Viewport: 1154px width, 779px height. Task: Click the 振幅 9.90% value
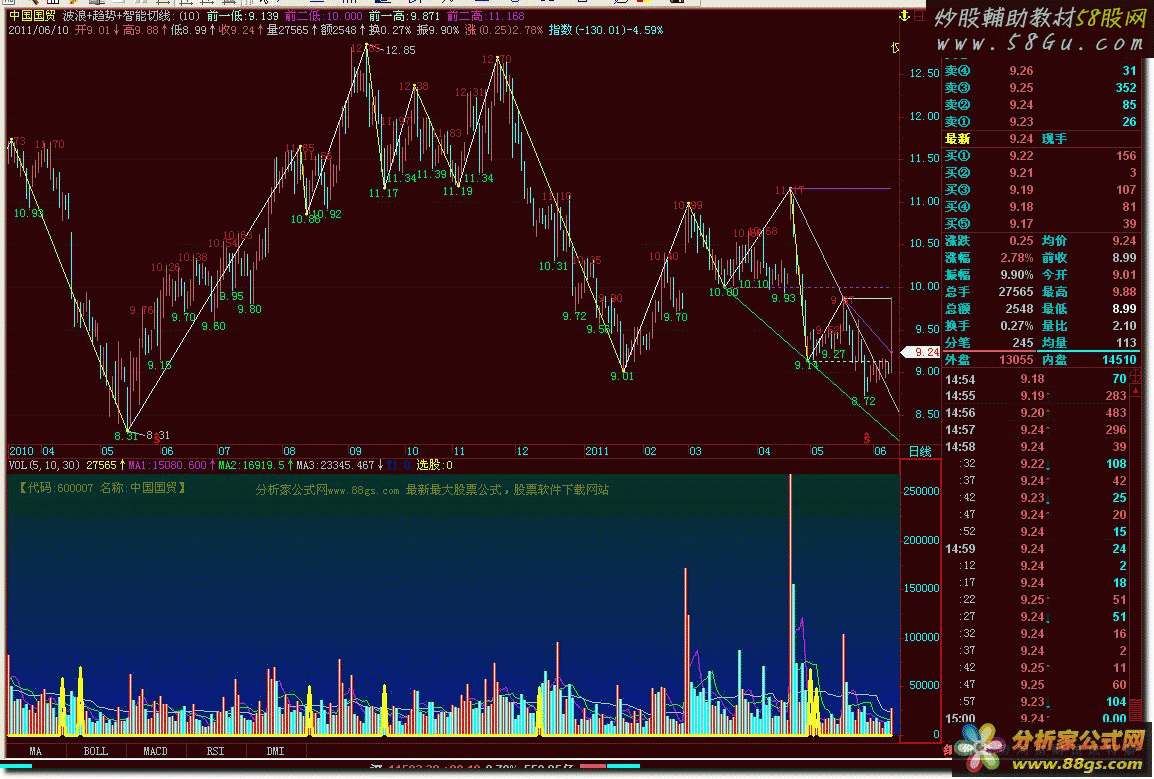coord(1017,275)
